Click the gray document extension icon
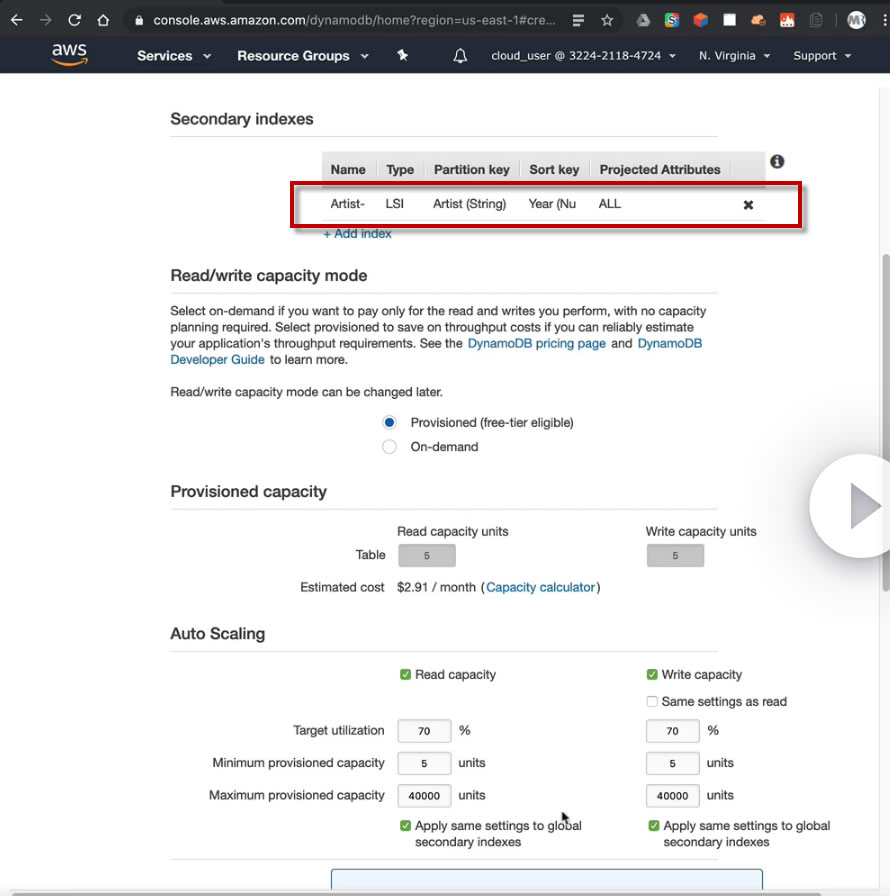890x896 pixels. click(816, 21)
